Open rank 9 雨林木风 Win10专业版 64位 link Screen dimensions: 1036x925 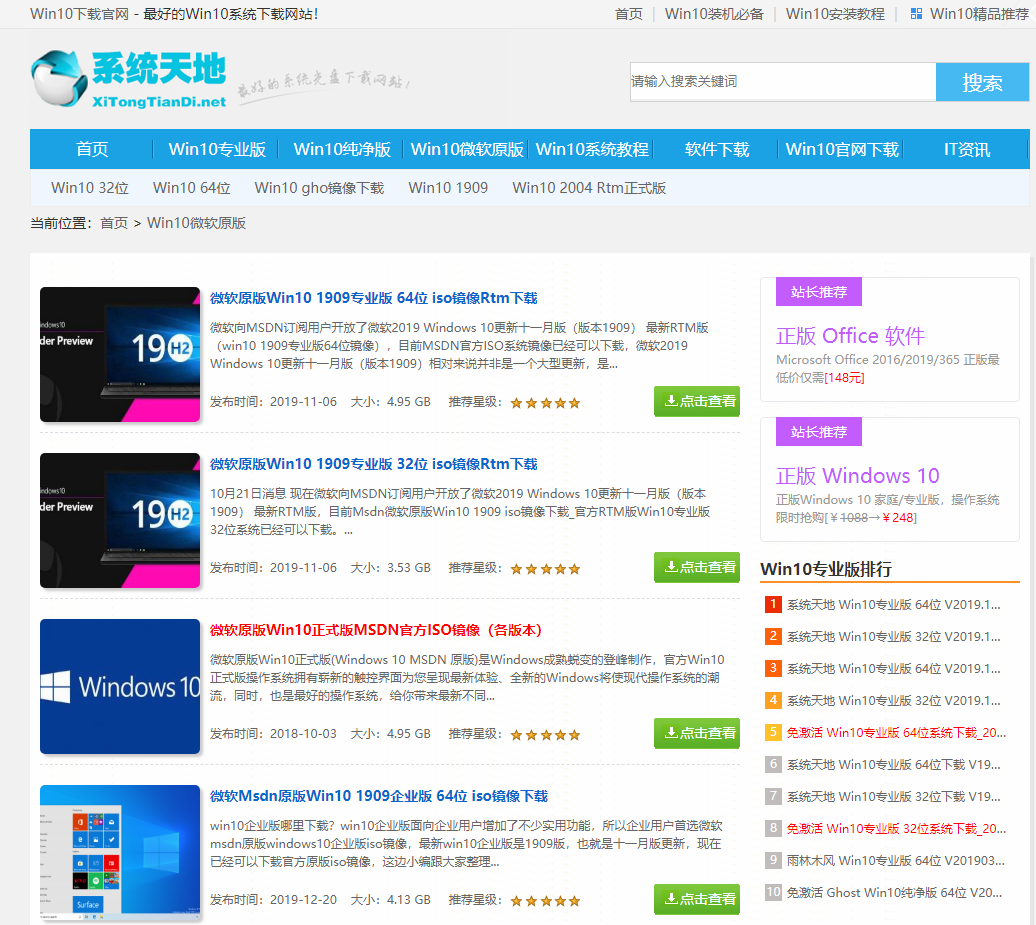click(x=895, y=860)
